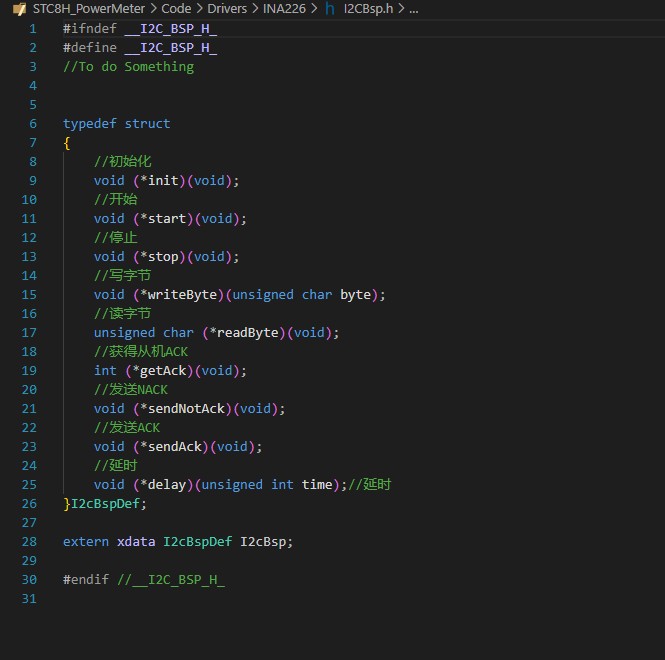665x660 pixels.
Task: Open the breadcrumb ellipsis symbol list
Action: 414,9
